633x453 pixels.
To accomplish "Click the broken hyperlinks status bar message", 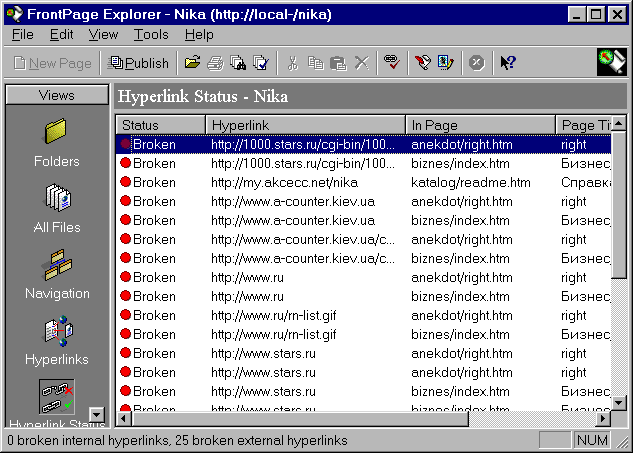I will click(177, 440).
